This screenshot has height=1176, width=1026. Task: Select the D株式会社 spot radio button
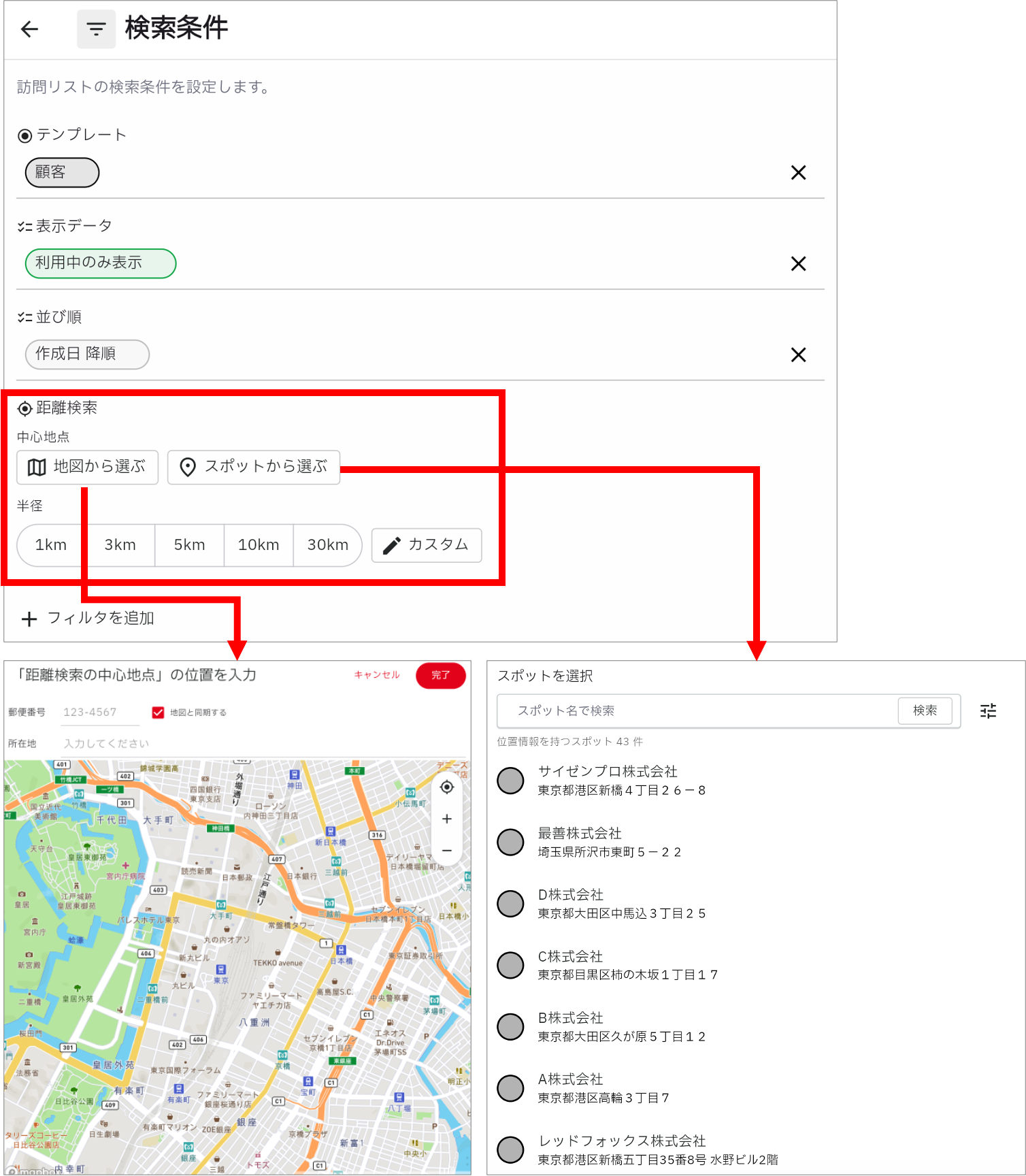tap(510, 904)
